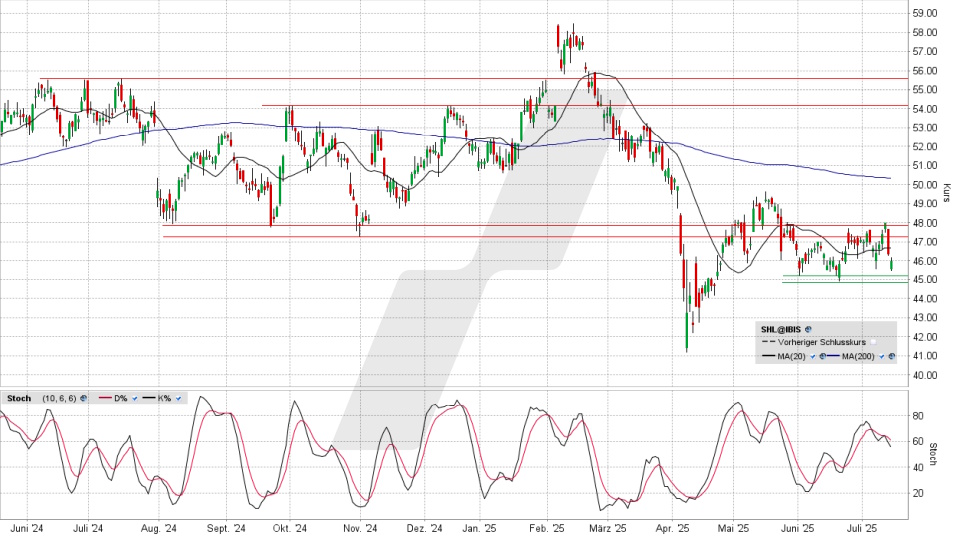Click the Apr. '25 date label

(x=672, y=528)
